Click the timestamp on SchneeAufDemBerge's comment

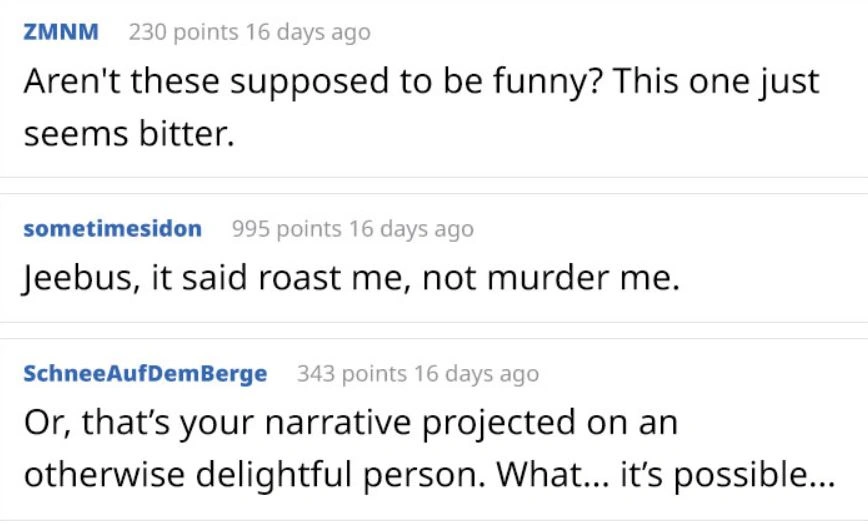pyautogui.click(x=476, y=374)
